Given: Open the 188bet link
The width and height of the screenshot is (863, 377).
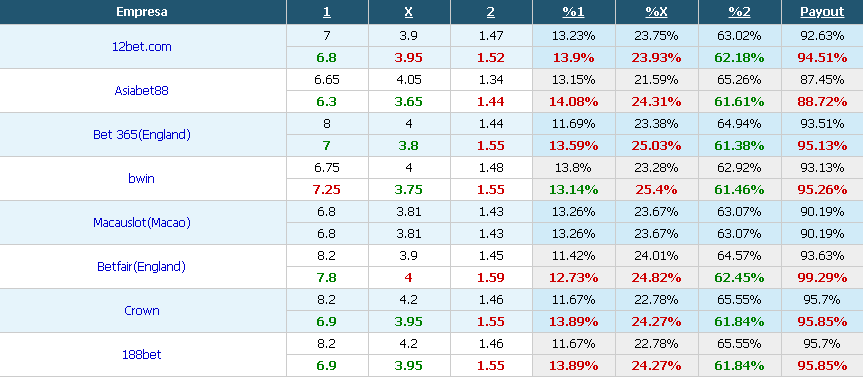Looking at the screenshot, I should pos(142,355).
